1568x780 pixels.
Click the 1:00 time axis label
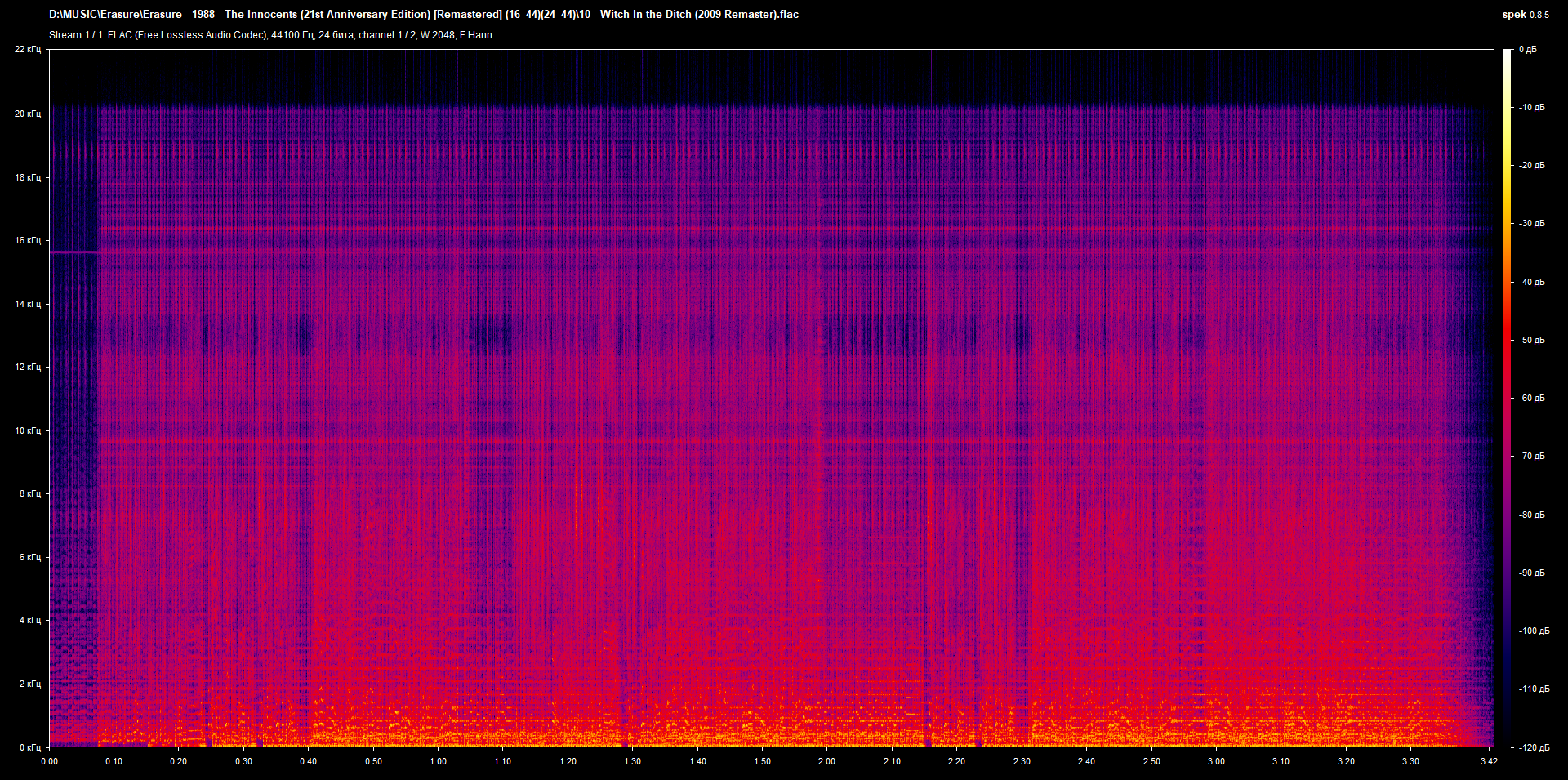pyautogui.click(x=438, y=761)
